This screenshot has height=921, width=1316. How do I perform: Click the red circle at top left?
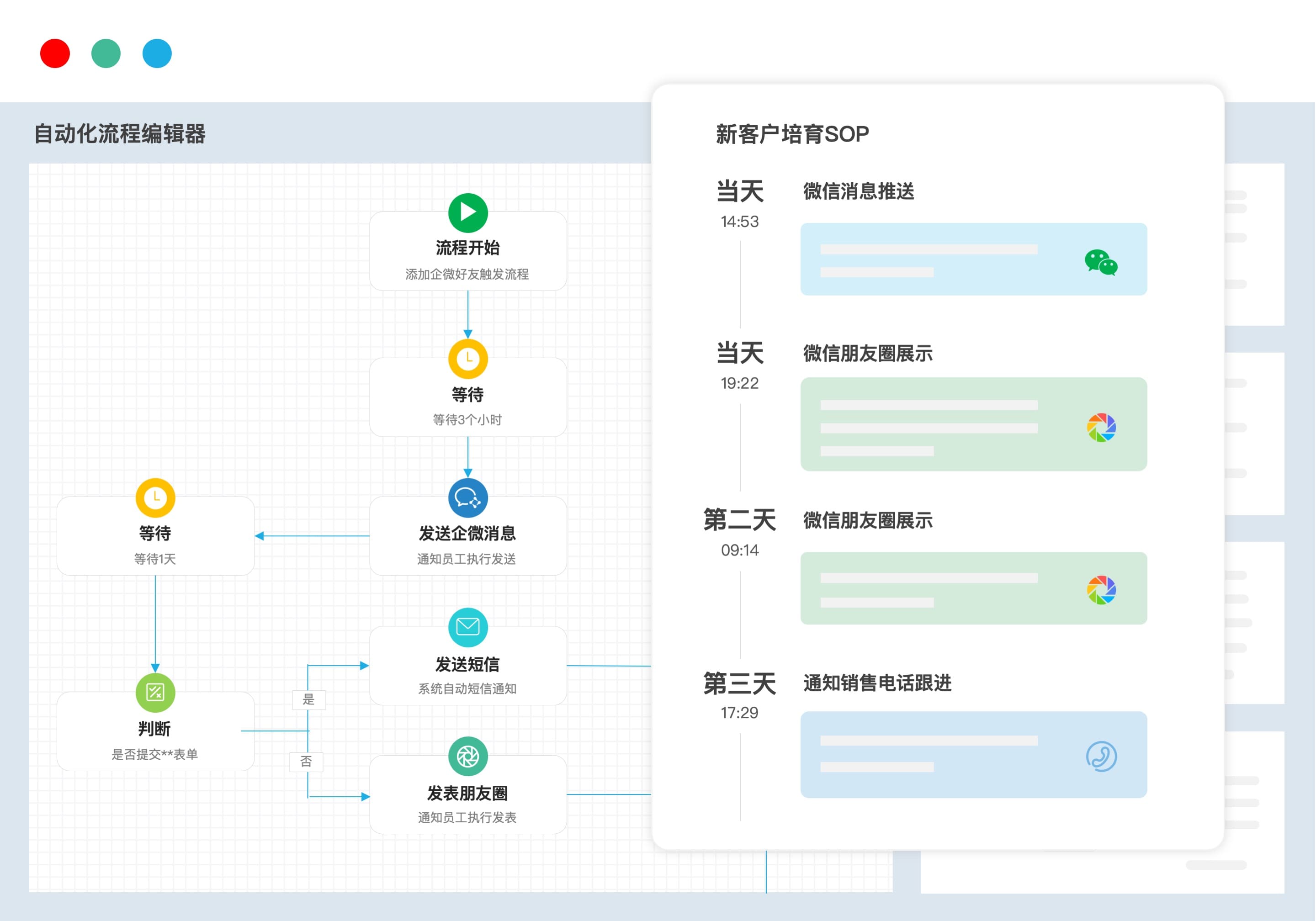(55, 53)
